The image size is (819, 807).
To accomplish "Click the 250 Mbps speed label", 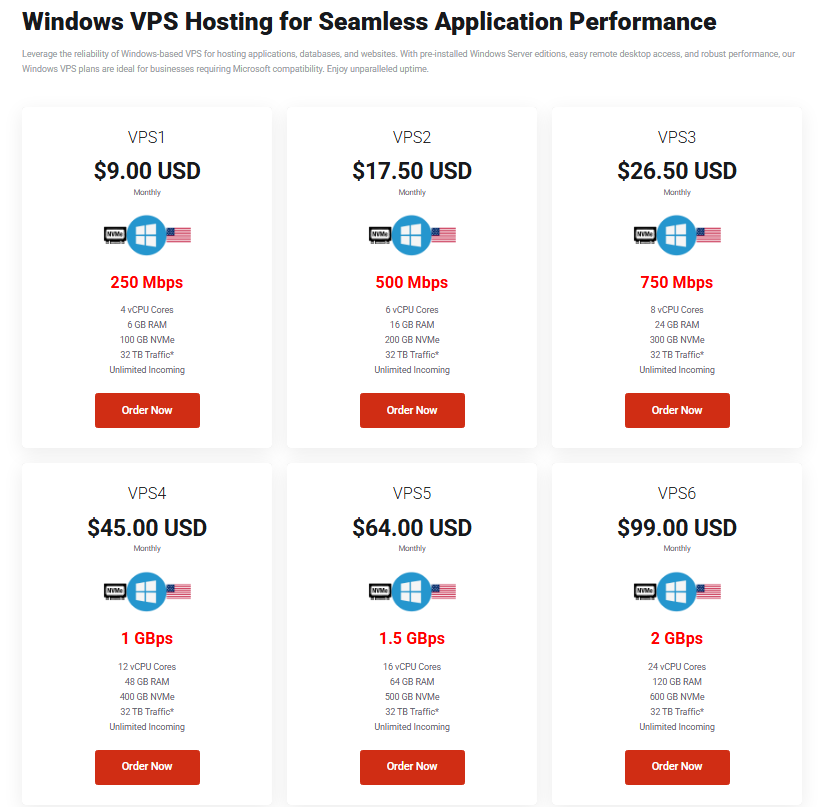I will (x=147, y=282).
